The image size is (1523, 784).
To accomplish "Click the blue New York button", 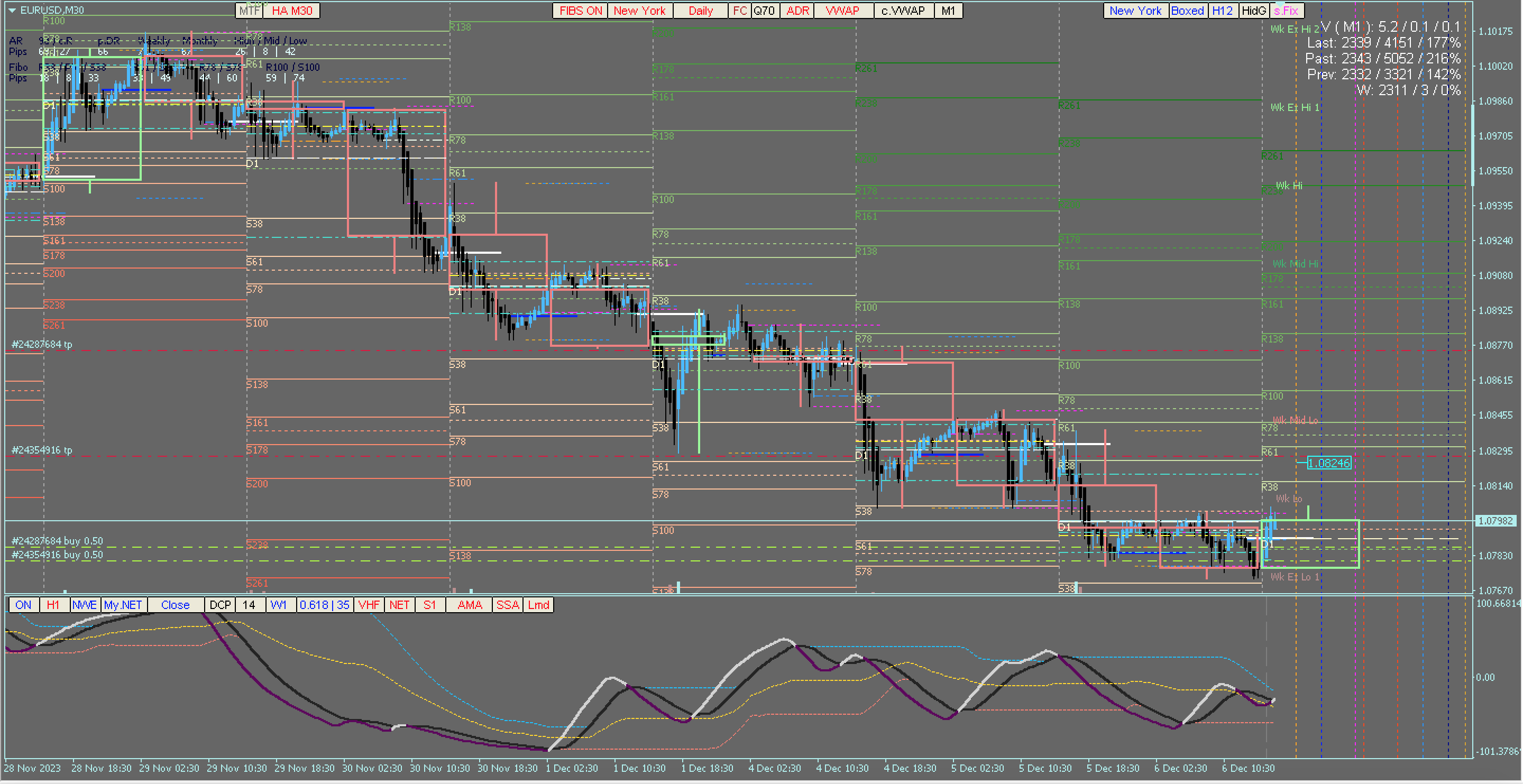I will tap(1135, 11).
